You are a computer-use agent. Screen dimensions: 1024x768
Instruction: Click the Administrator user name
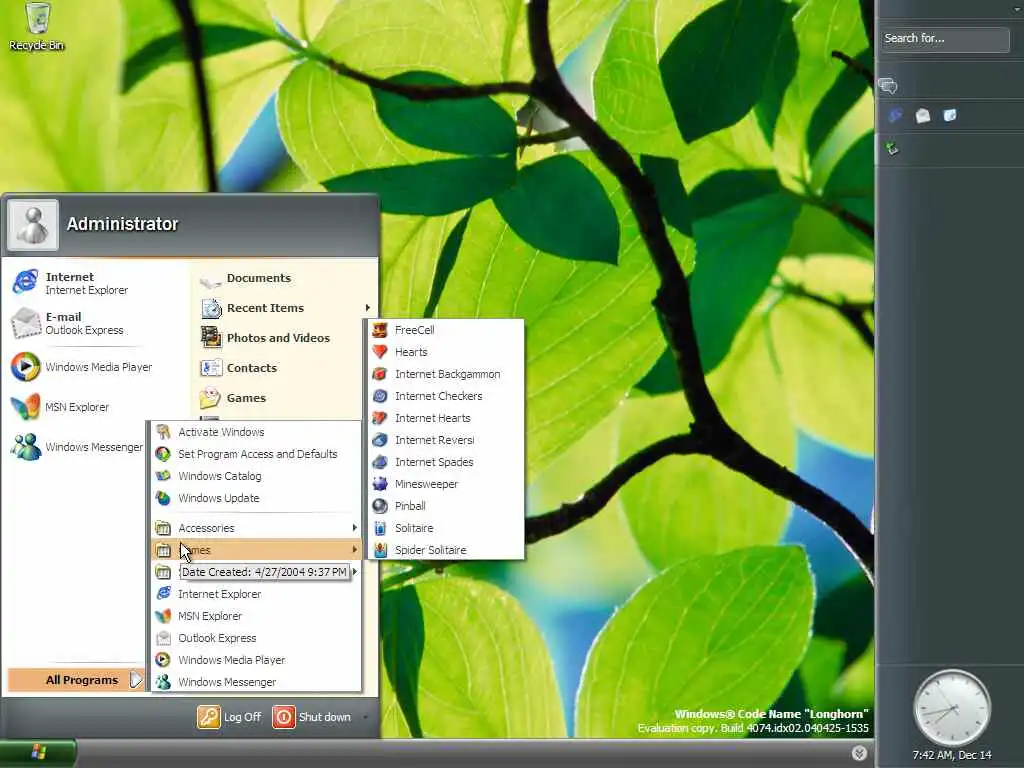(x=122, y=224)
